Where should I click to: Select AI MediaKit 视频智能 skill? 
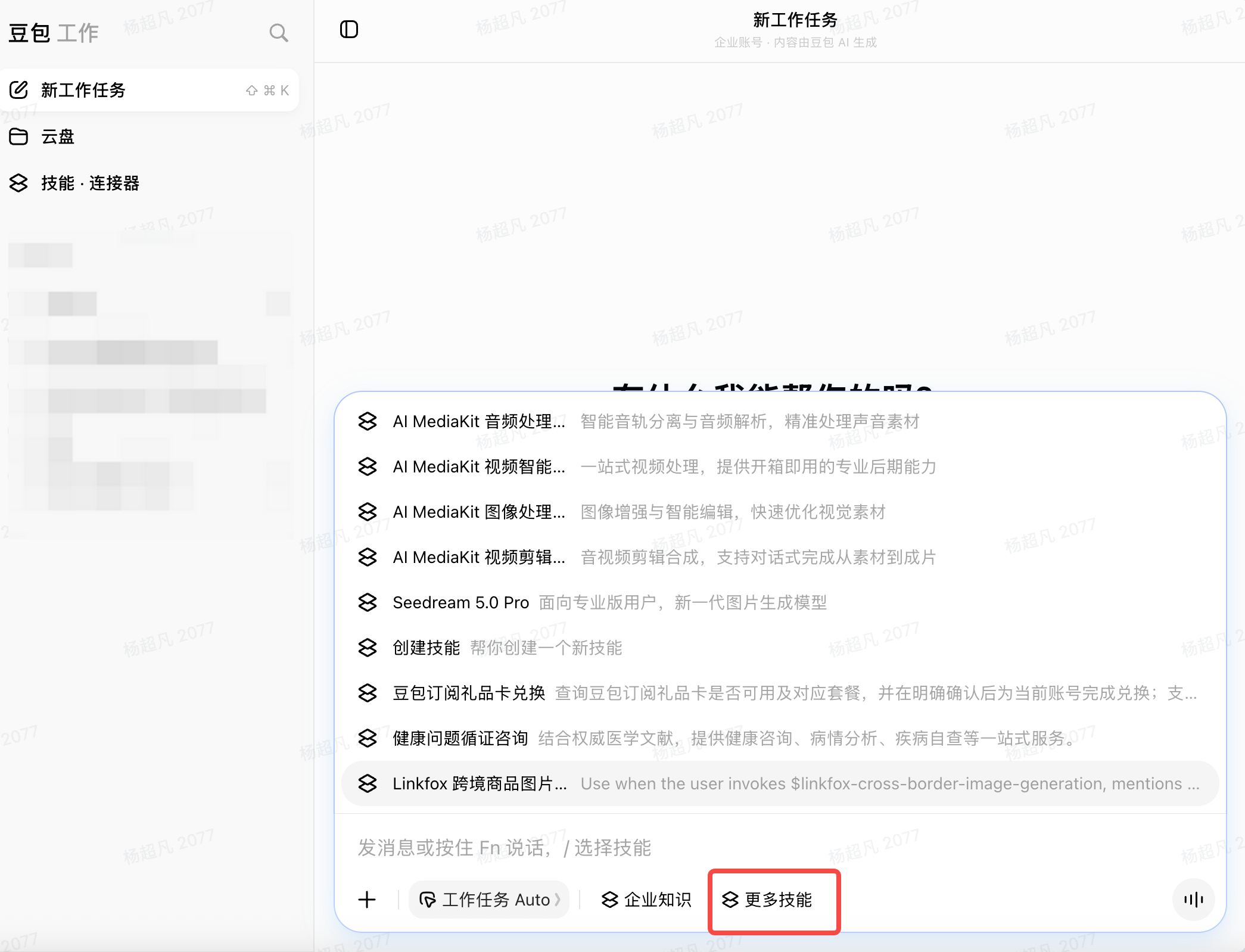[780, 466]
